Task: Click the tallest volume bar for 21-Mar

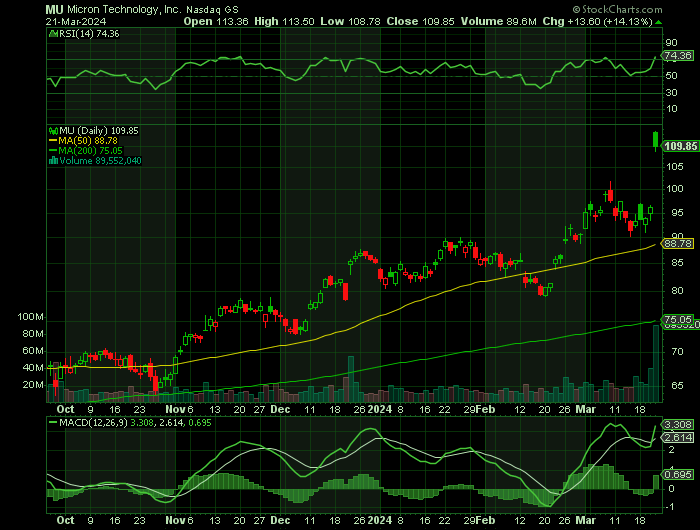Action: [655, 363]
